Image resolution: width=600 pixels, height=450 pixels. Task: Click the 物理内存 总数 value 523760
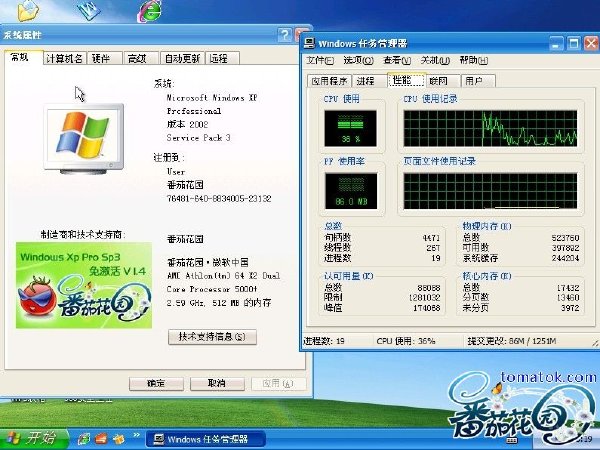pyautogui.click(x=565, y=238)
